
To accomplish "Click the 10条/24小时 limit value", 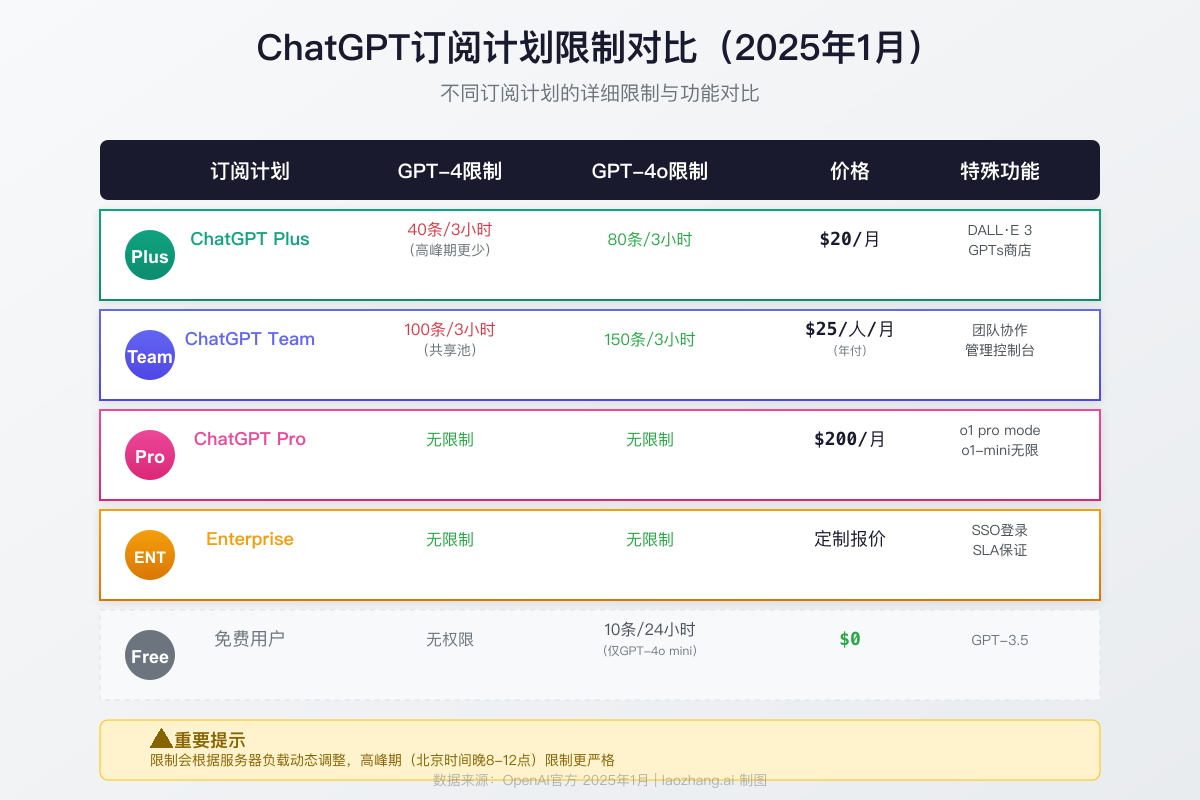I will click(x=650, y=630).
